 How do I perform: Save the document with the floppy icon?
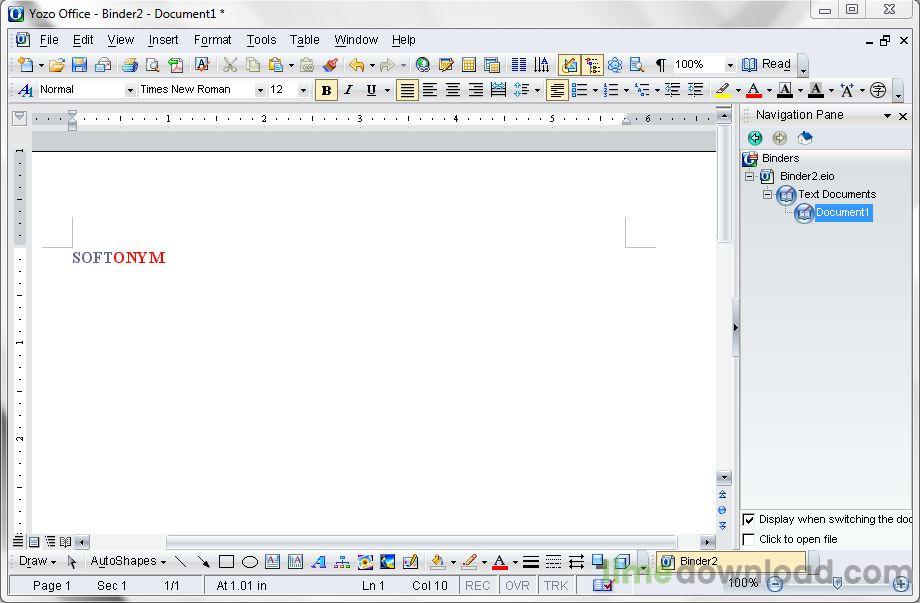79,65
